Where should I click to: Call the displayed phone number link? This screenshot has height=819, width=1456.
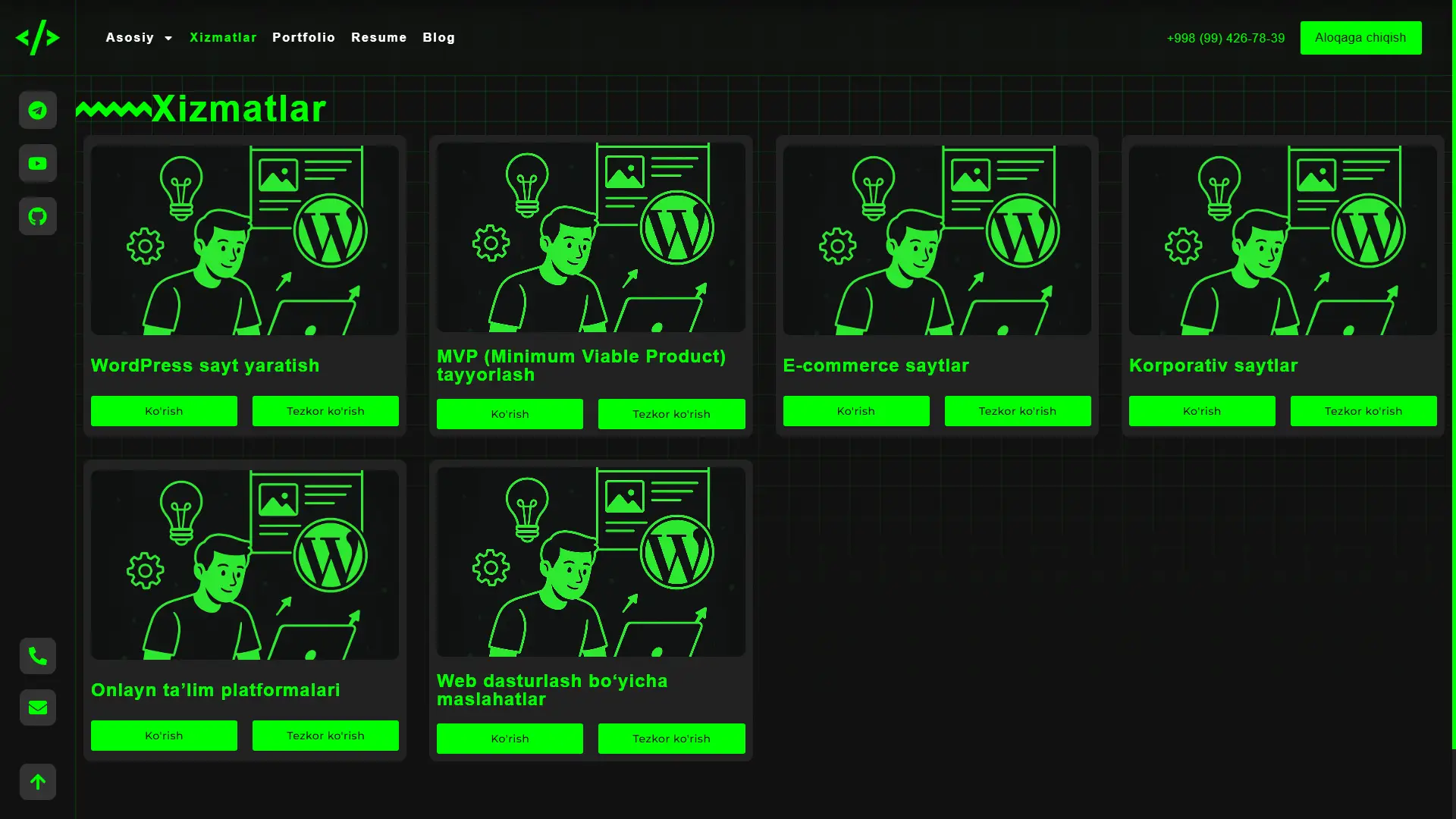[x=1224, y=38]
